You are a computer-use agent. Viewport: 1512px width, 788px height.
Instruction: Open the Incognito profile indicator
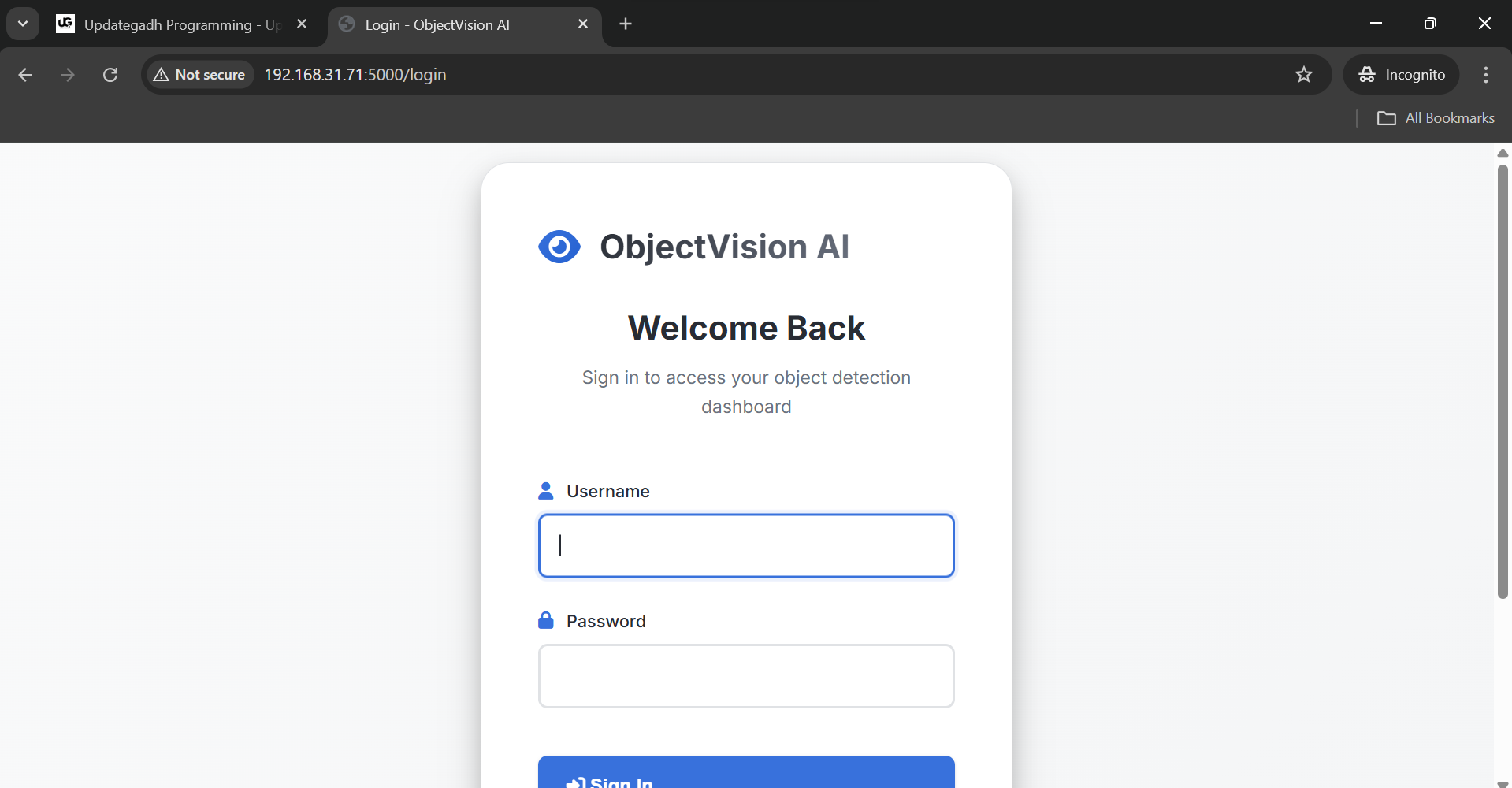tap(1402, 75)
